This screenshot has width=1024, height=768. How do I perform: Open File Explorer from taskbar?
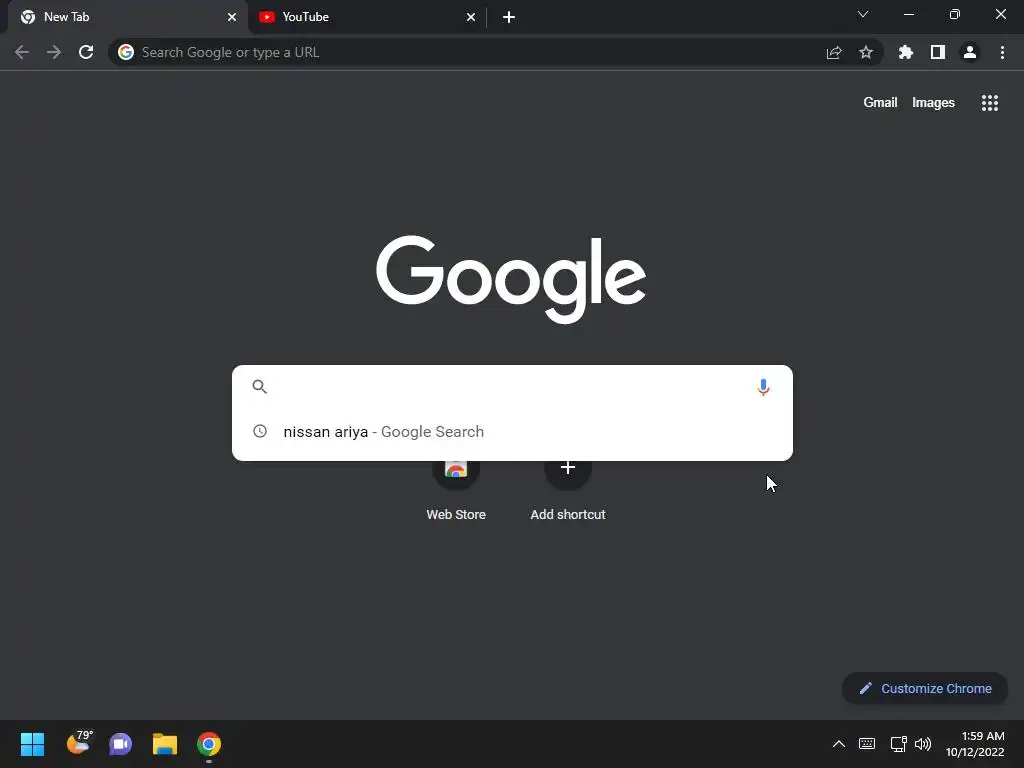click(165, 744)
